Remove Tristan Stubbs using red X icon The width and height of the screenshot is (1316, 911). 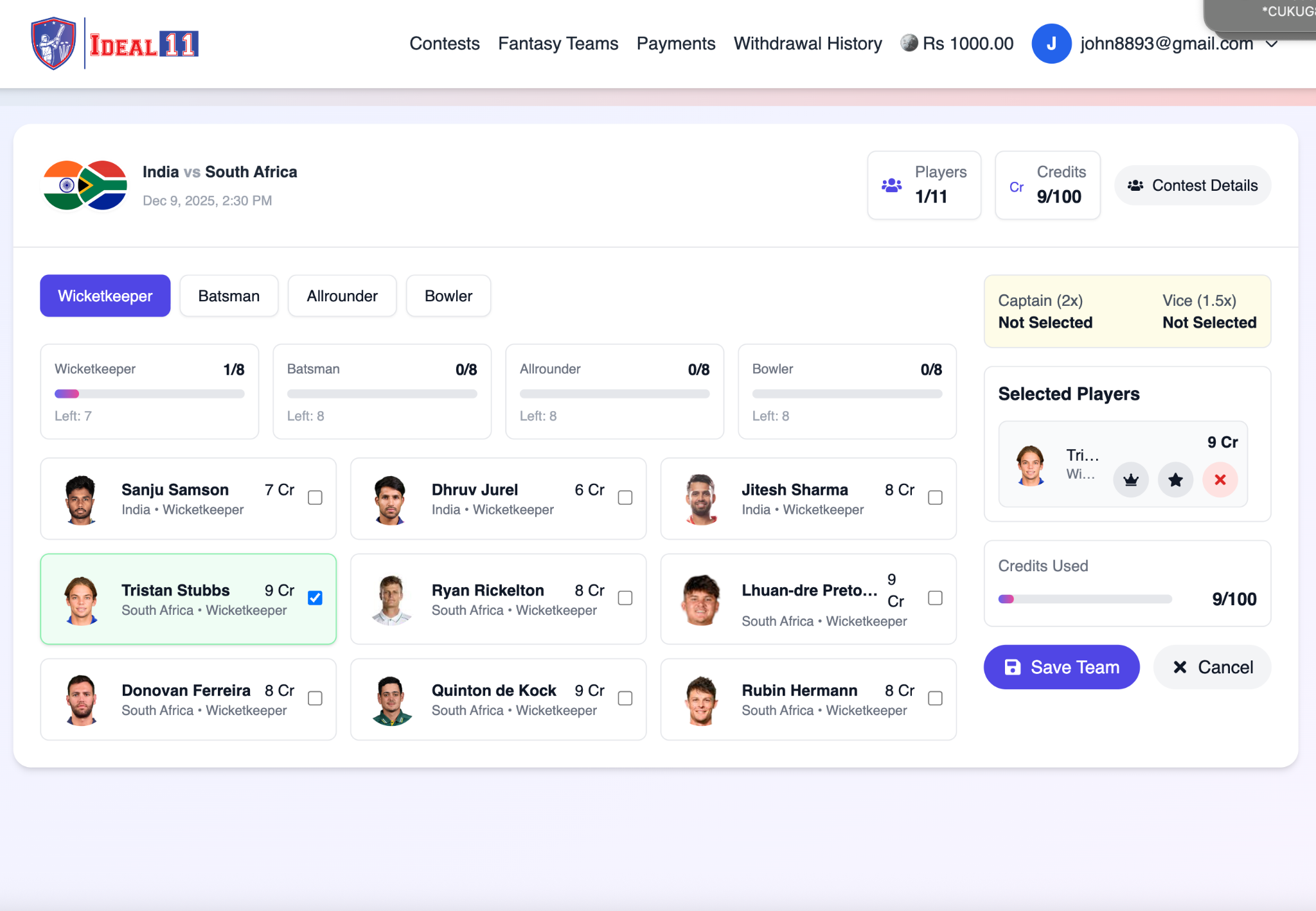1220,480
